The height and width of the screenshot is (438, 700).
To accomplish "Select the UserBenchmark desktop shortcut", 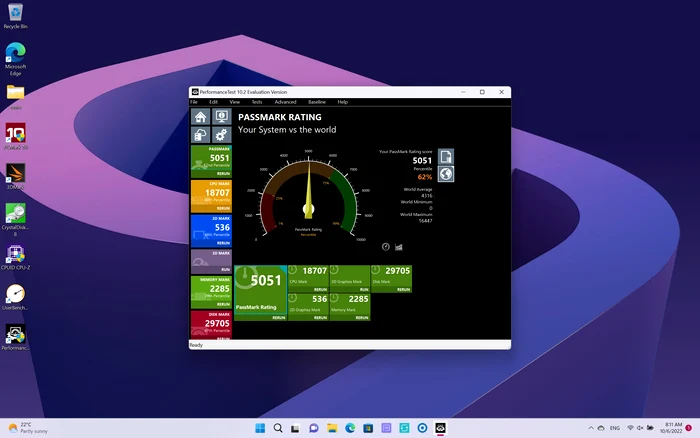I will (16, 297).
